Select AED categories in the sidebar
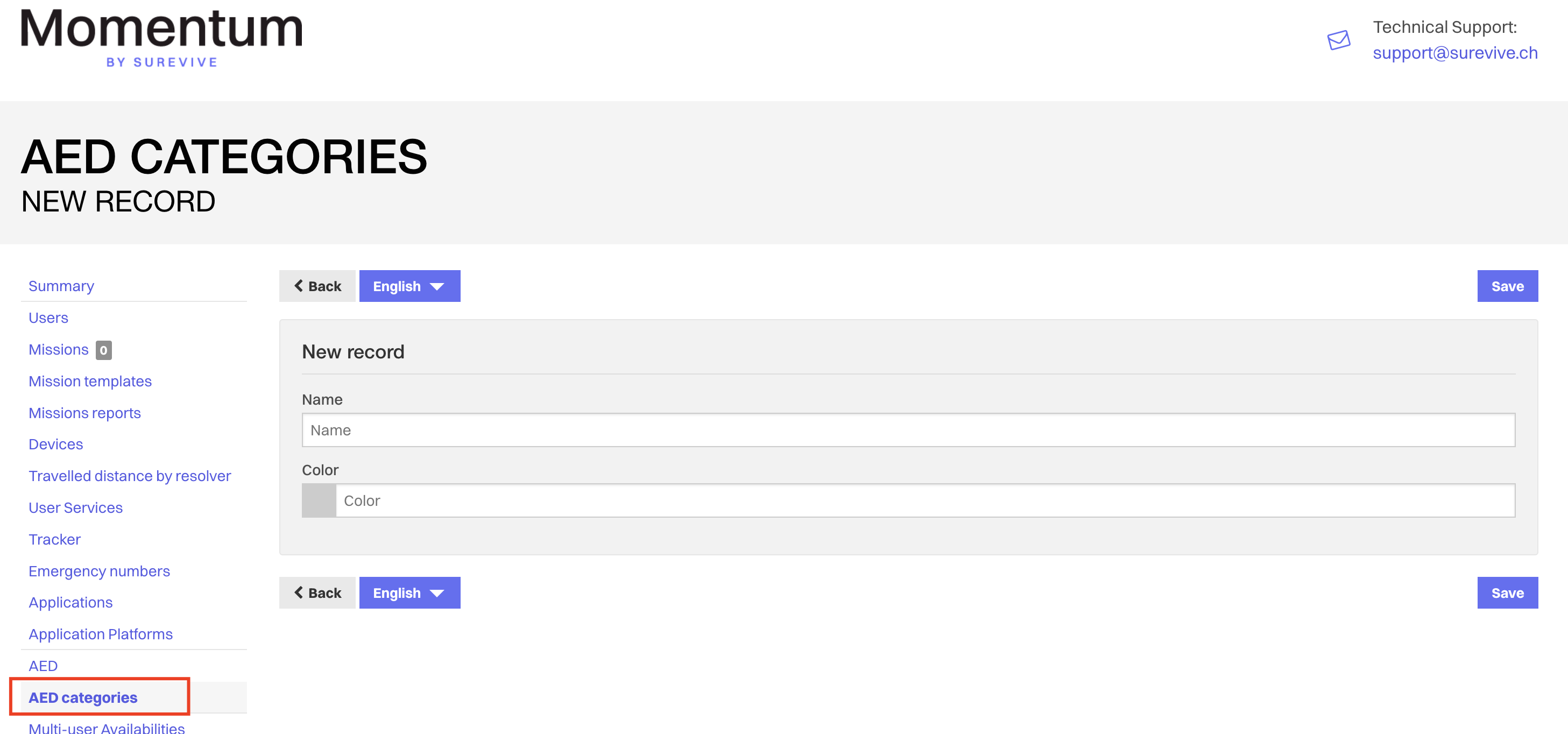This screenshot has height=734, width=1568. point(83,697)
